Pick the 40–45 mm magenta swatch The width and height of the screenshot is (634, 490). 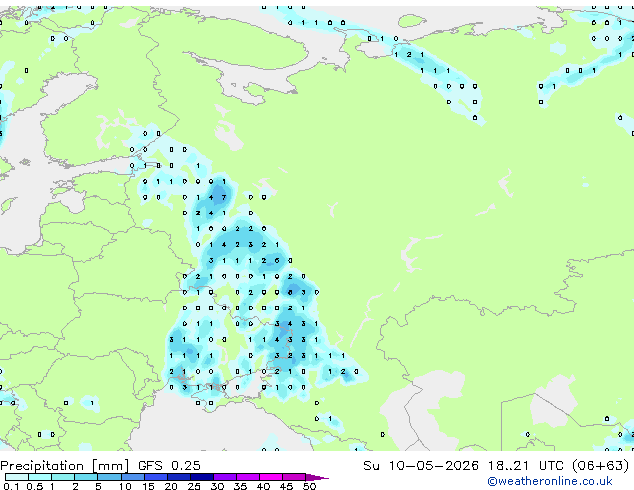[x=271, y=477]
